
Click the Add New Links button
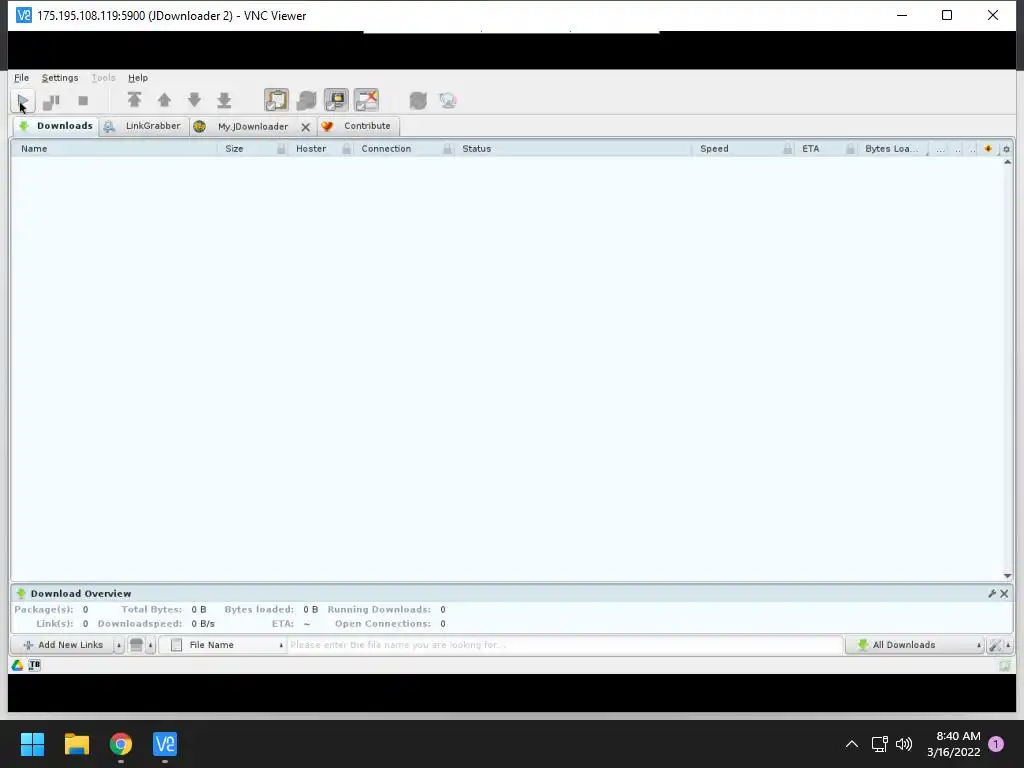(63, 645)
